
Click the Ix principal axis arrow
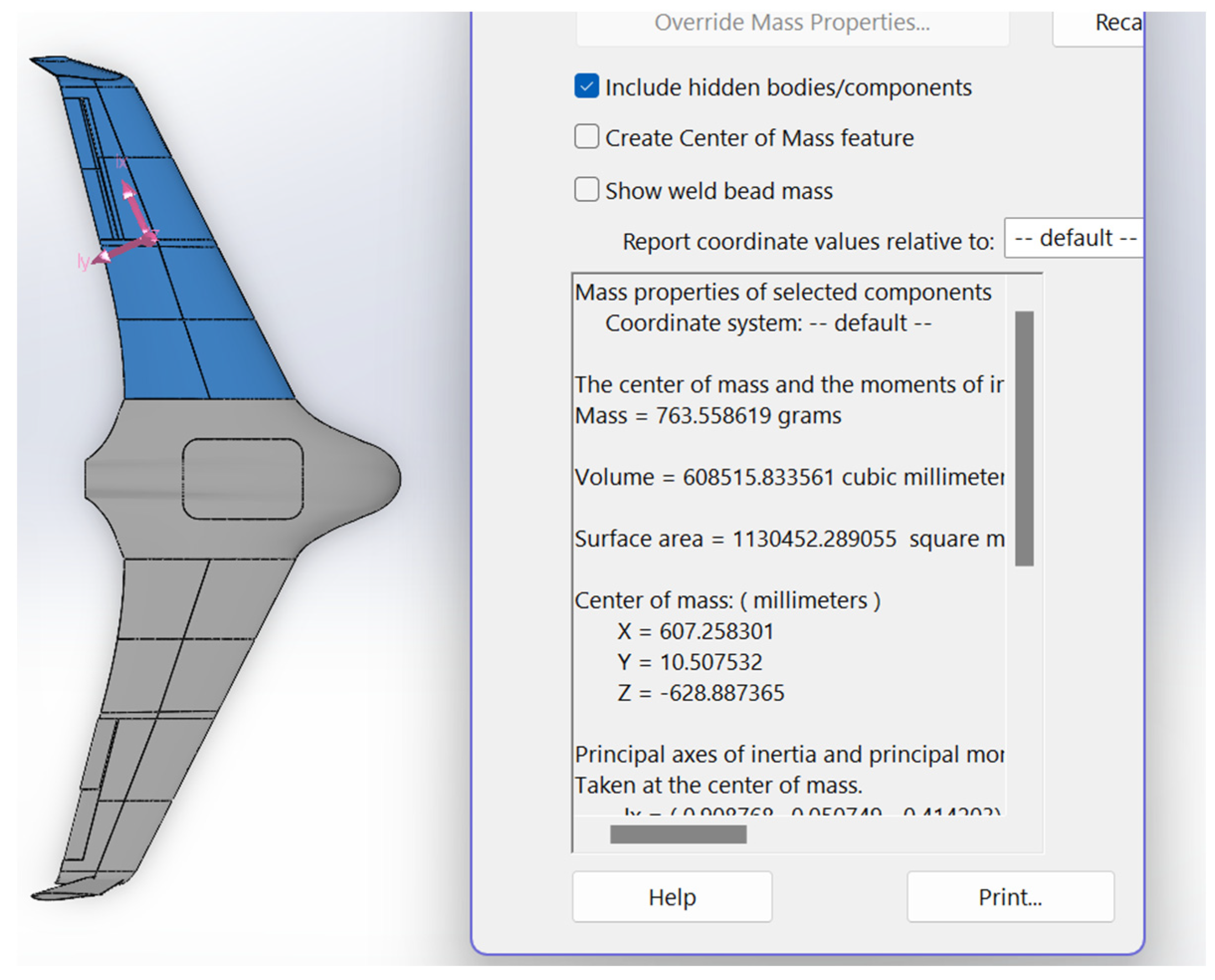click(x=134, y=204)
